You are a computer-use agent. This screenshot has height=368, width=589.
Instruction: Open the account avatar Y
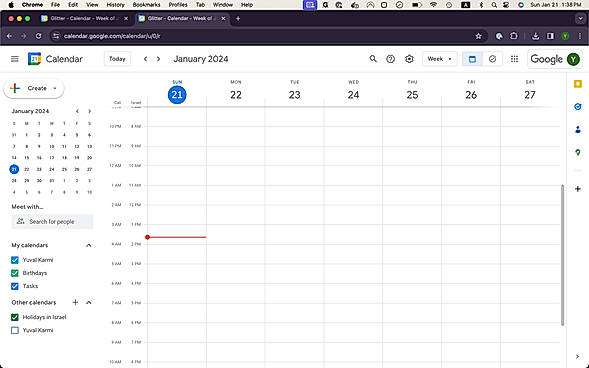click(x=573, y=59)
